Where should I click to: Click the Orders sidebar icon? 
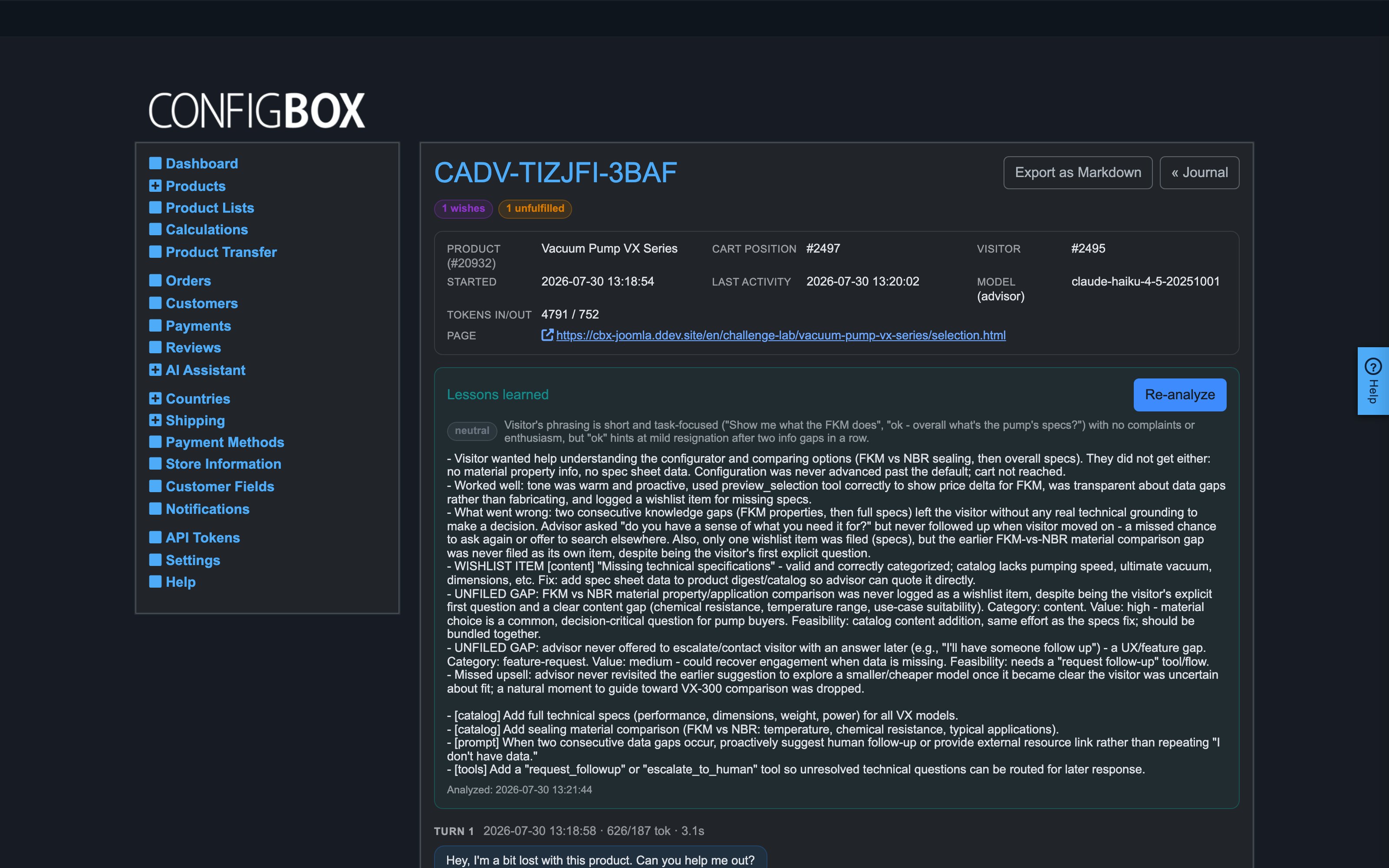(155, 280)
